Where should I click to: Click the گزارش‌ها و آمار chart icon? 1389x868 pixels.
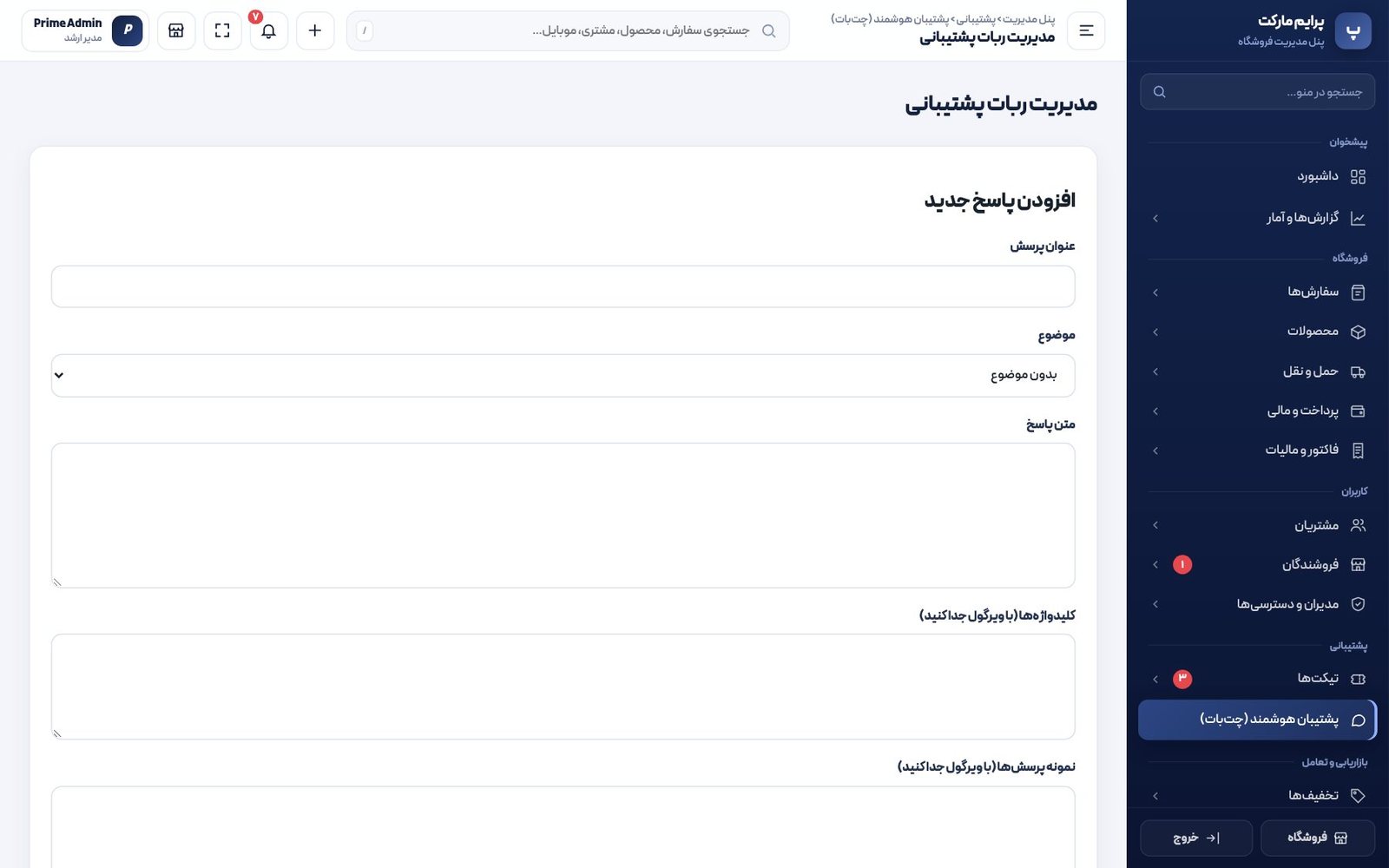click(x=1359, y=218)
